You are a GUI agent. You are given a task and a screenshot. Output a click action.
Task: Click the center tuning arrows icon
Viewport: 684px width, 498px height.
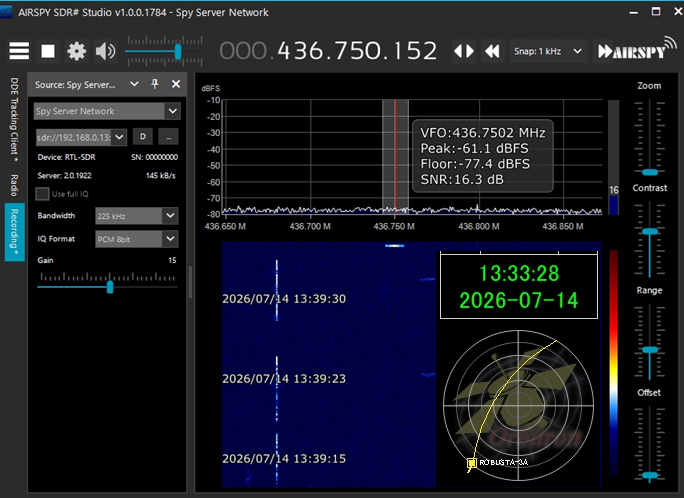click(464, 51)
